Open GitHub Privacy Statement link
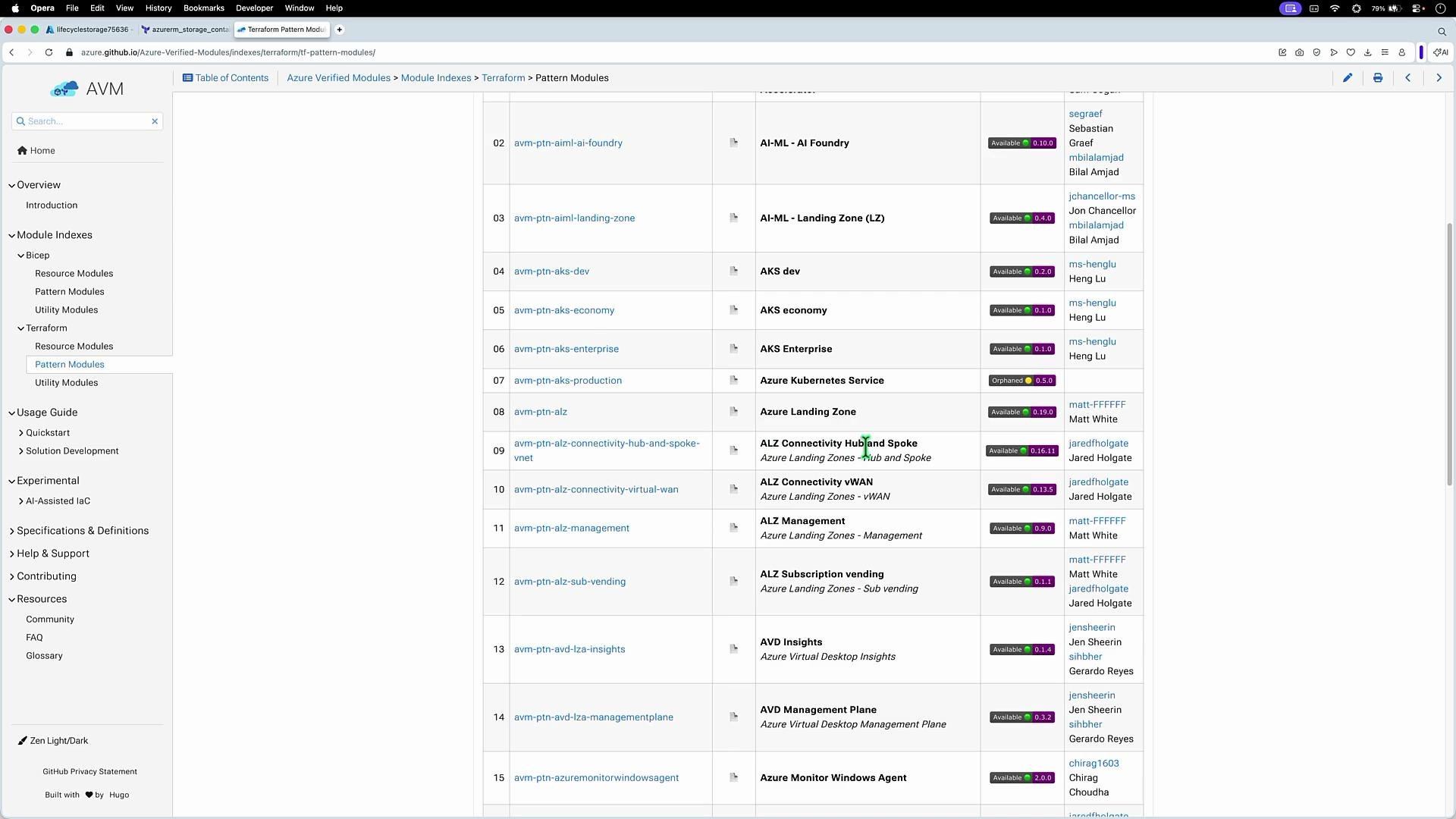This screenshot has height=819, width=1456. (89, 772)
